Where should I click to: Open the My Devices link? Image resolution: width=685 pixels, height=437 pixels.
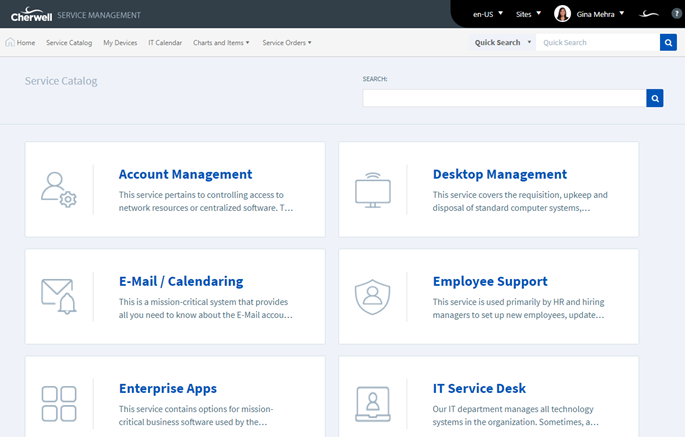(x=120, y=43)
